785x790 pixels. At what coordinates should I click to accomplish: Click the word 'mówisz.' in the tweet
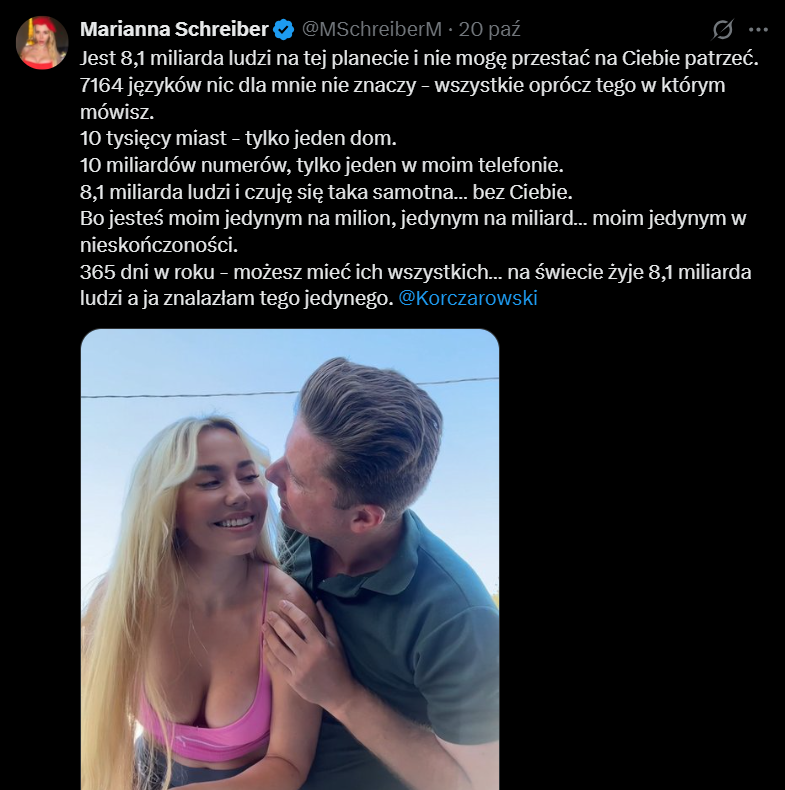pyautogui.click(x=114, y=111)
